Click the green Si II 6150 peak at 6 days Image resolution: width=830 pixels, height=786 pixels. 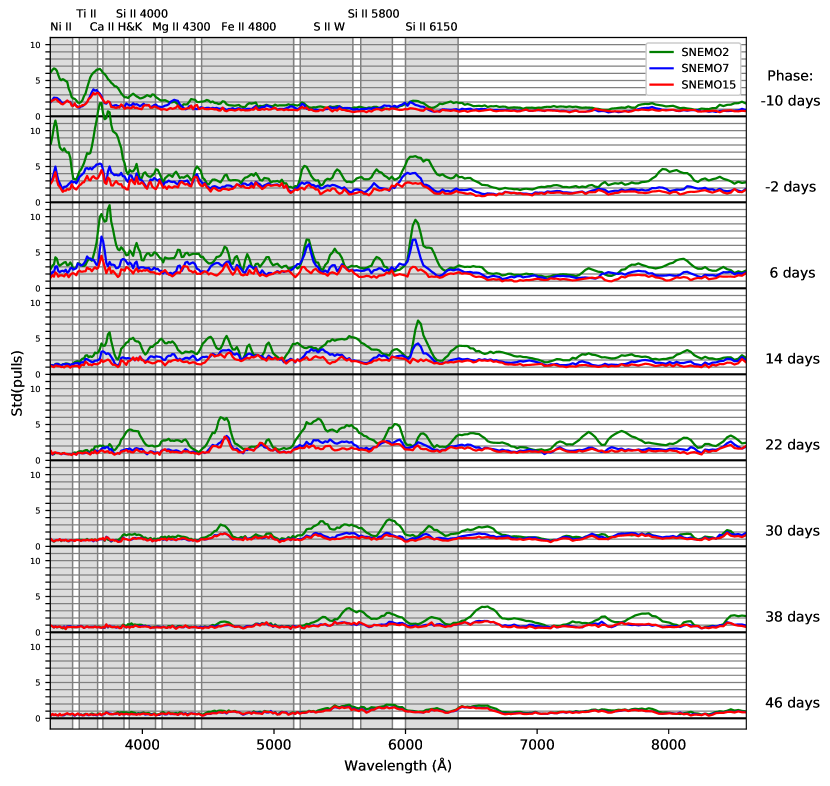tap(416, 221)
